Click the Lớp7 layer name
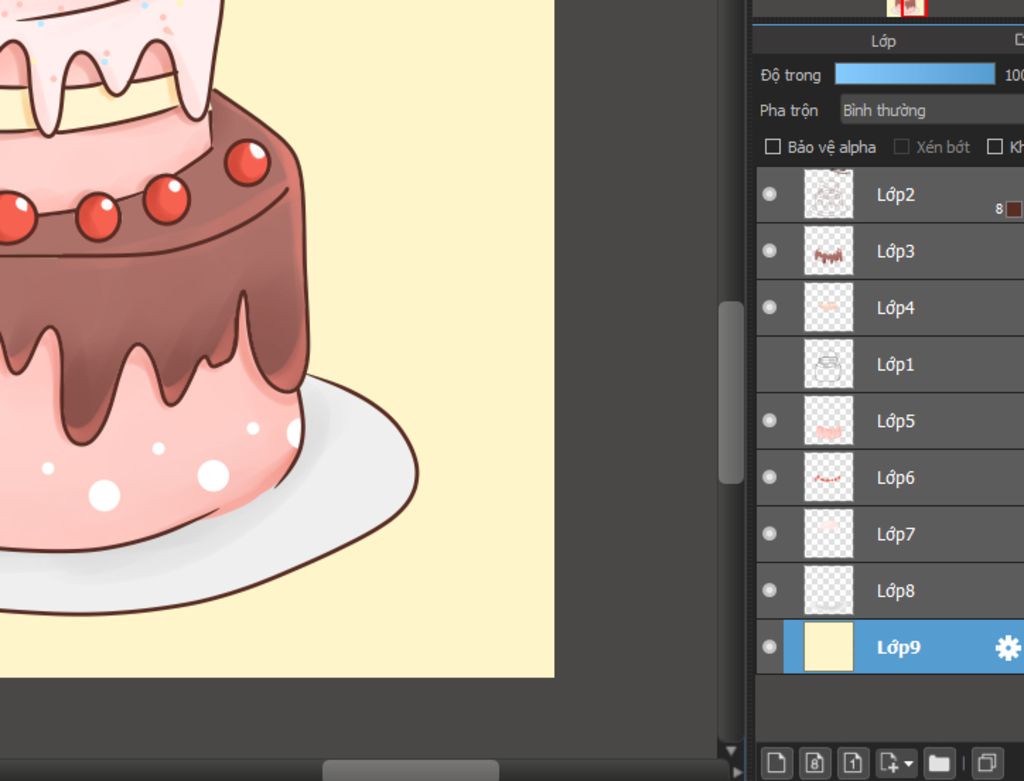Image resolution: width=1024 pixels, height=781 pixels. pos(896,534)
